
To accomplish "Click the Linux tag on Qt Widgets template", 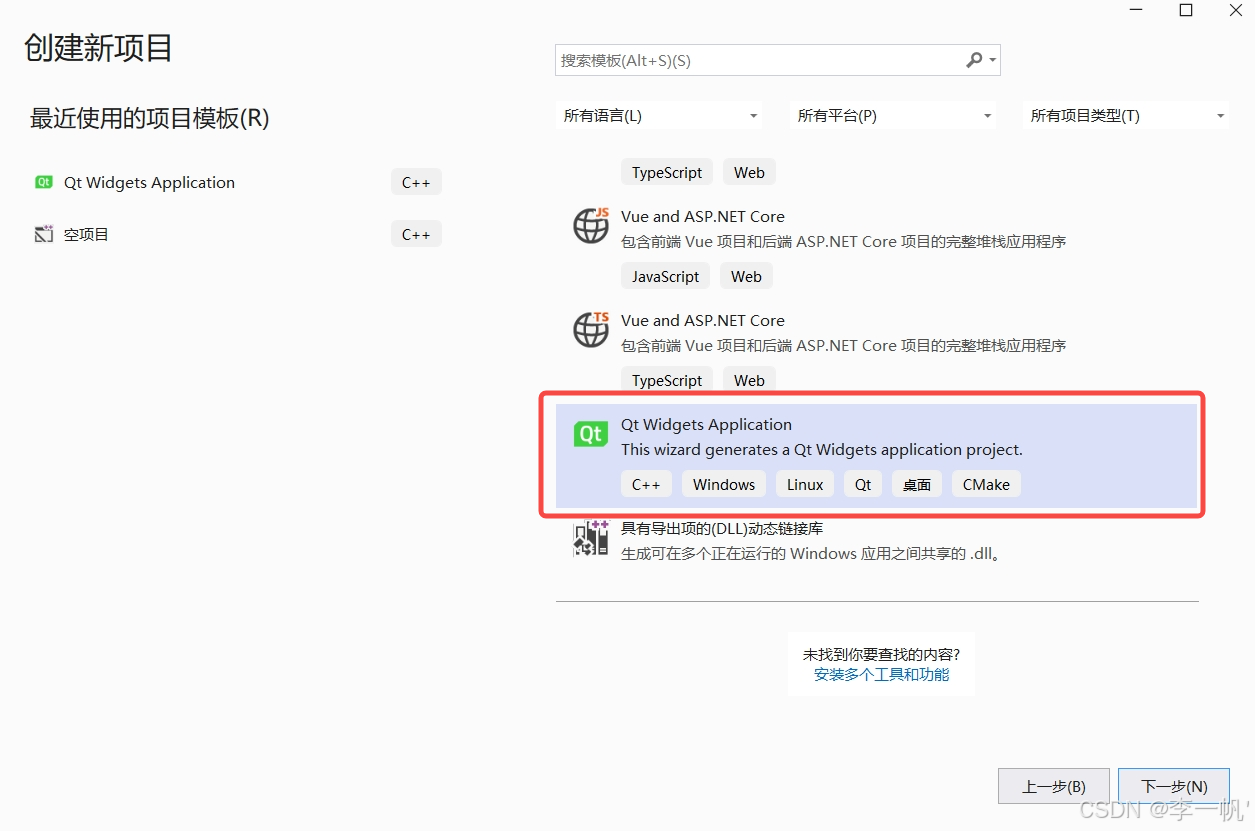I will pos(805,484).
